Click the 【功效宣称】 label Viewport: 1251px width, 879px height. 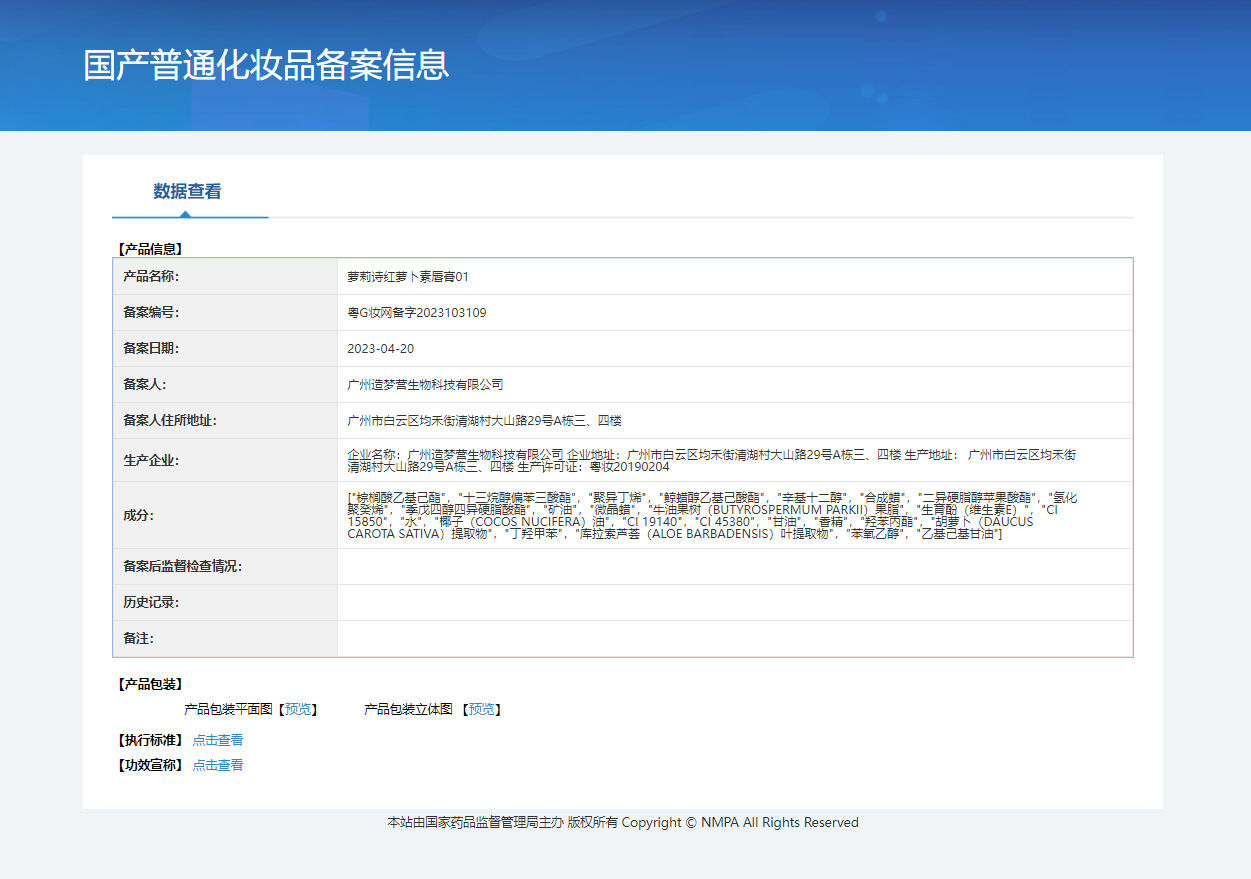pyautogui.click(x=150, y=765)
